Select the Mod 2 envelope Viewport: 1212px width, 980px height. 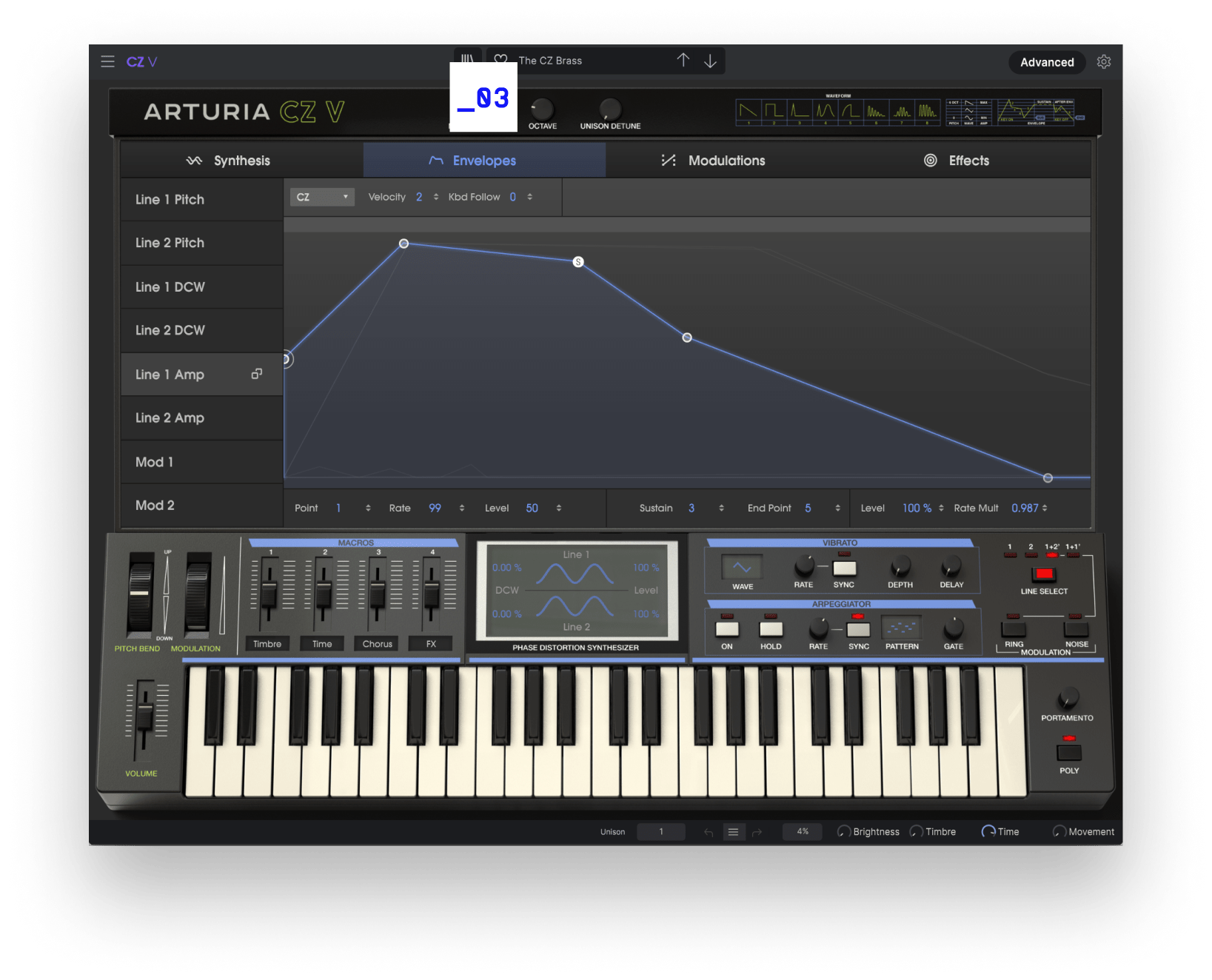(x=201, y=505)
